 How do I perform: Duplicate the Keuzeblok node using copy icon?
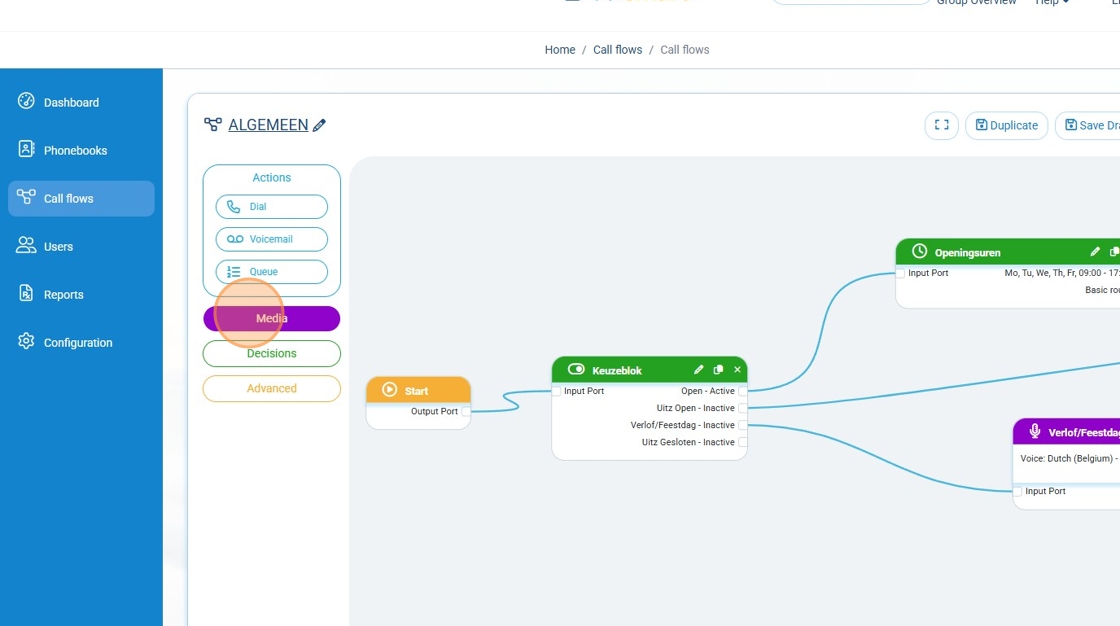[x=718, y=370]
